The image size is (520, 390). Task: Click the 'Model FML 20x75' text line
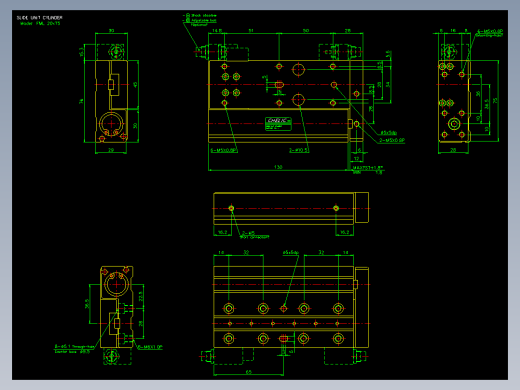[x=40, y=23]
